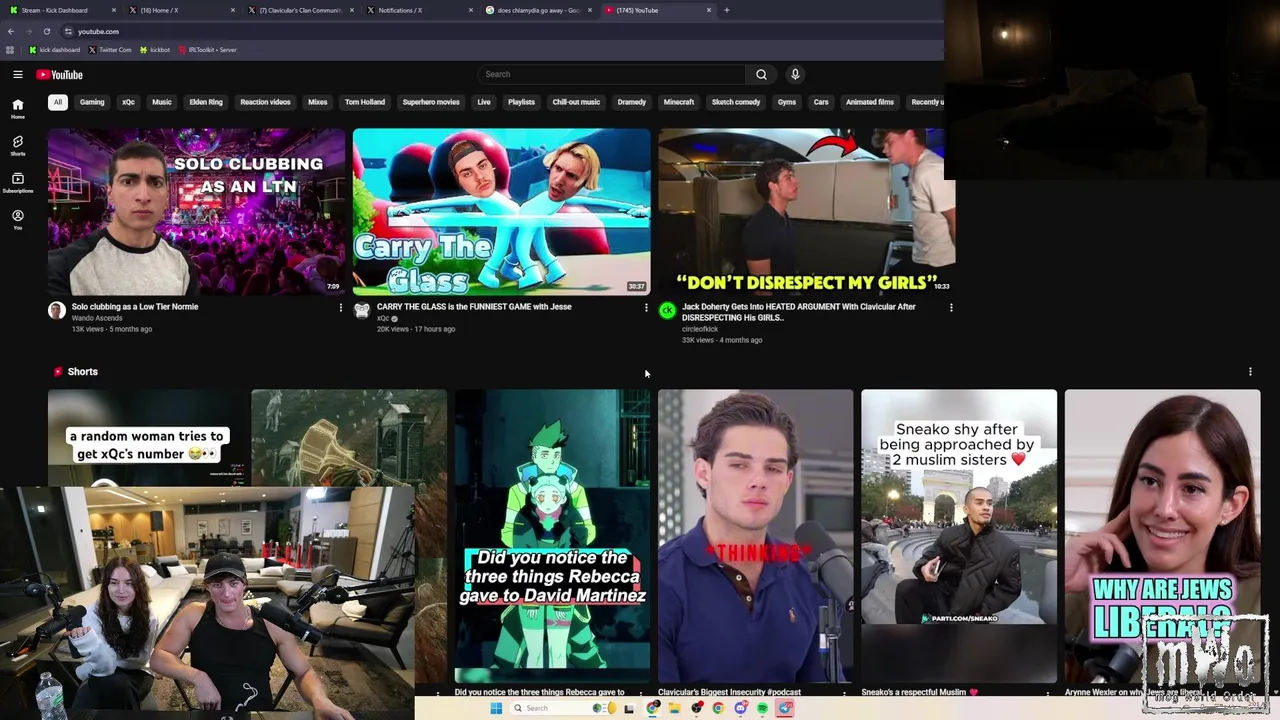The height and width of the screenshot is (720, 1280).
Task: Reload the page
Action: coord(46,31)
